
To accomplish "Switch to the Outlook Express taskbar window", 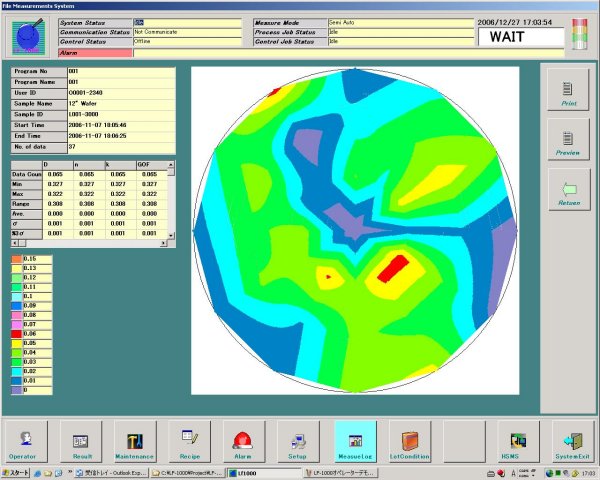I will (111, 473).
